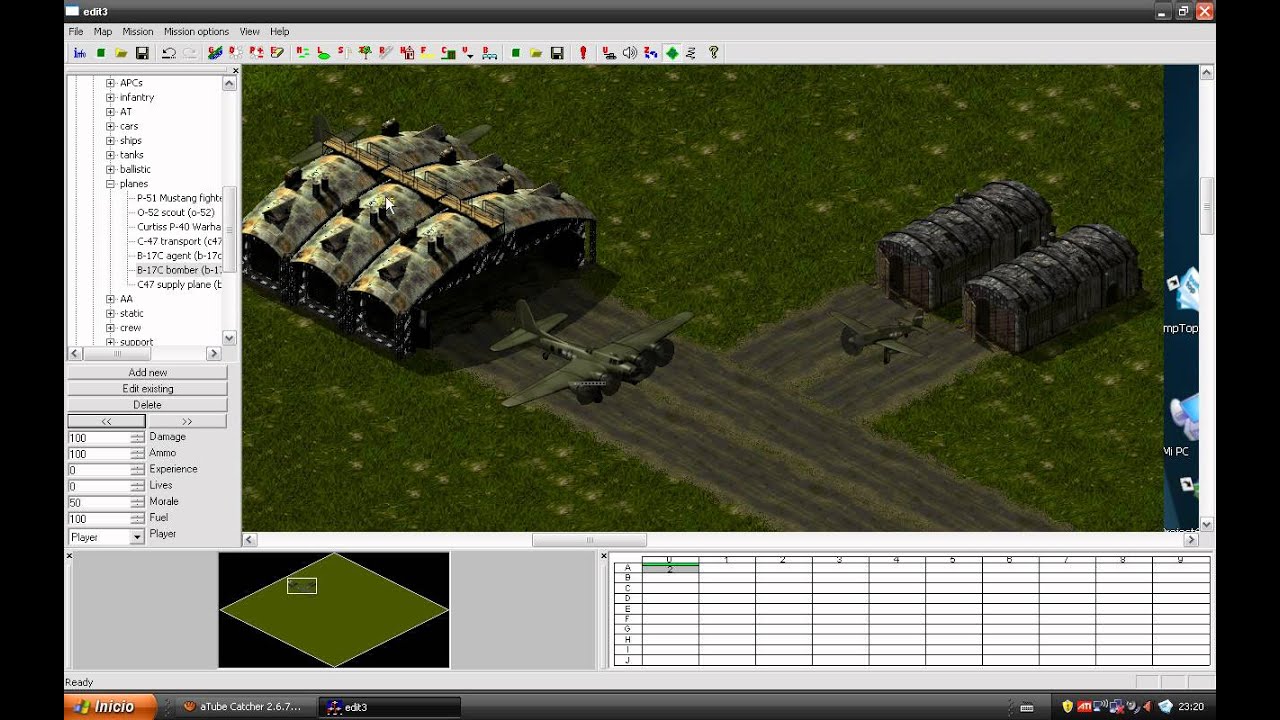Click the Fuel spinner arrows
This screenshot has width=1280, height=720.
coord(137,518)
